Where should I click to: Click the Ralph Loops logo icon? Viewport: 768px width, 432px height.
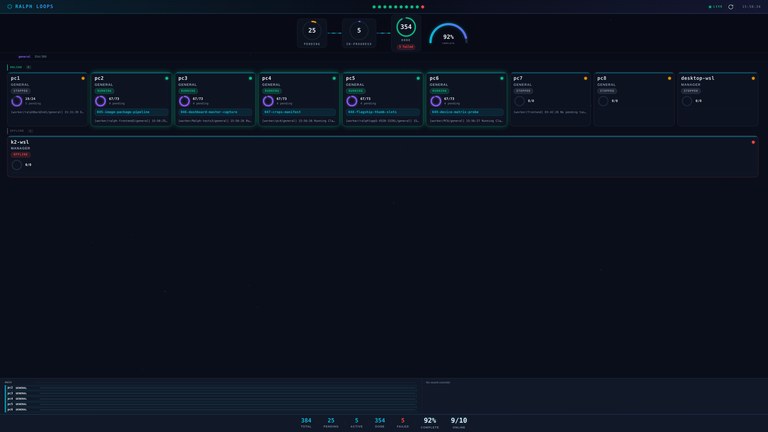tap(9, 6)
